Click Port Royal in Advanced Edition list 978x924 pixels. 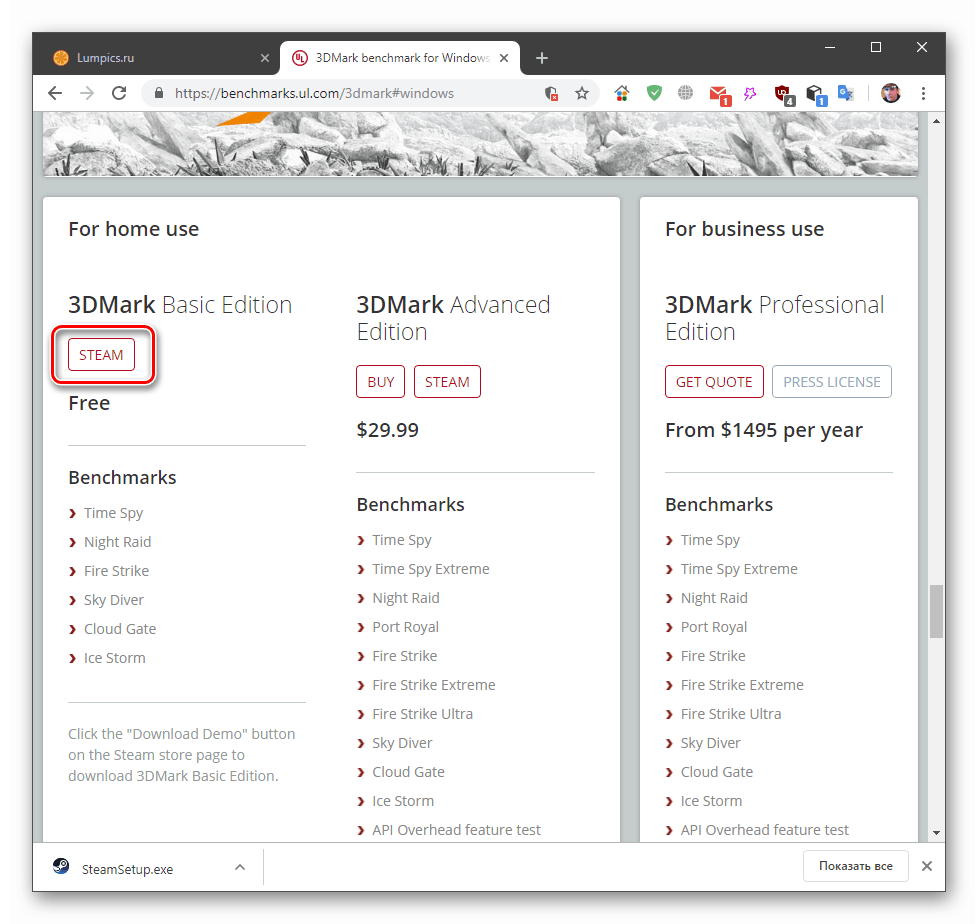point(405,627)
